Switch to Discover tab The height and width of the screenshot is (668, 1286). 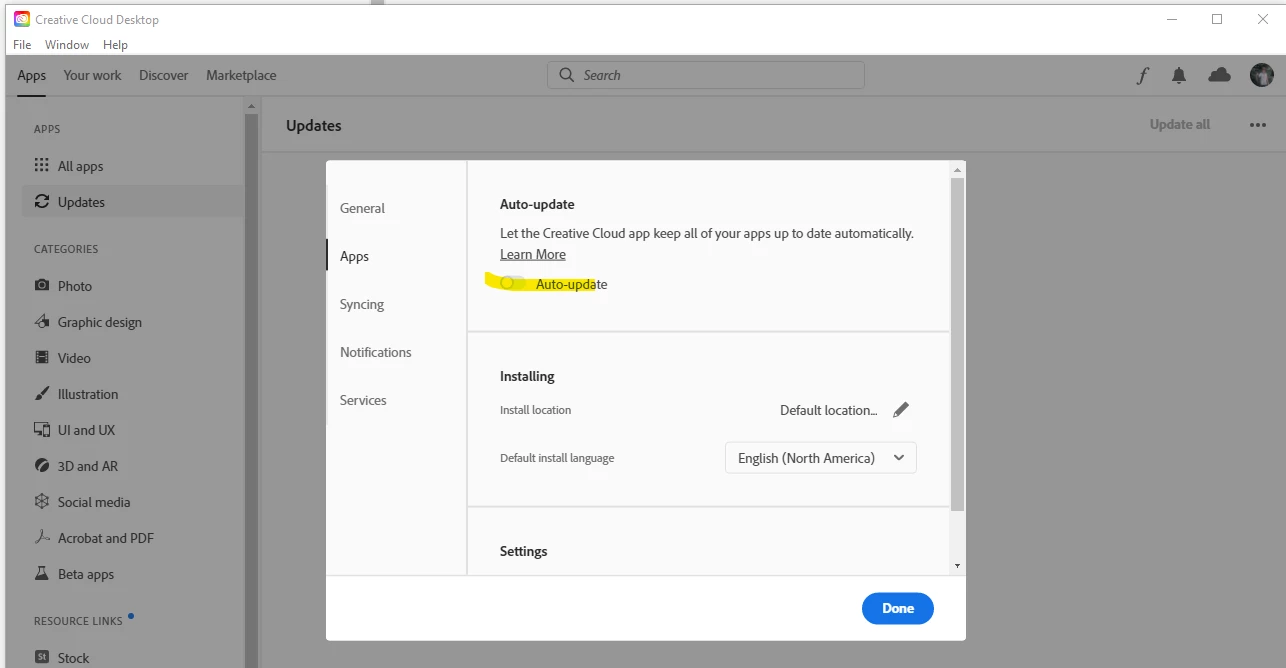[164, 75]
